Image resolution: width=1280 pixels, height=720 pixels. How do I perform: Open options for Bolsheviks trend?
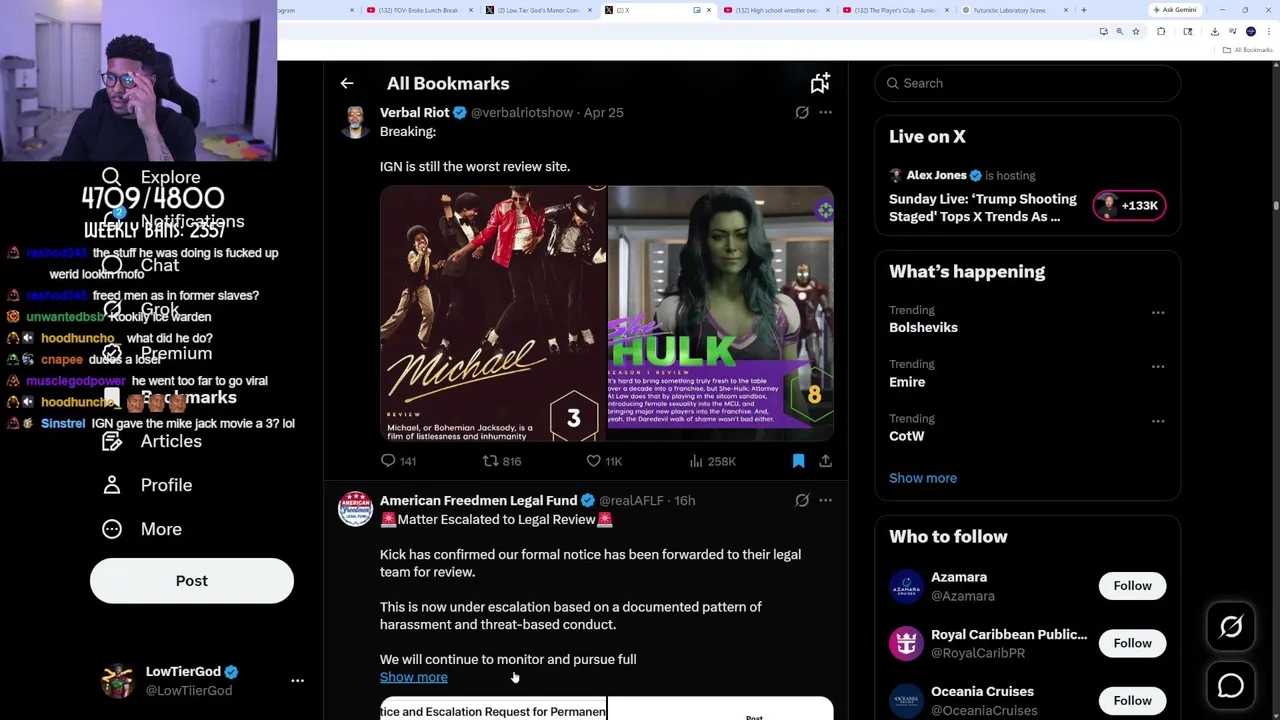pyautogui.click(x=1158, y=313)
